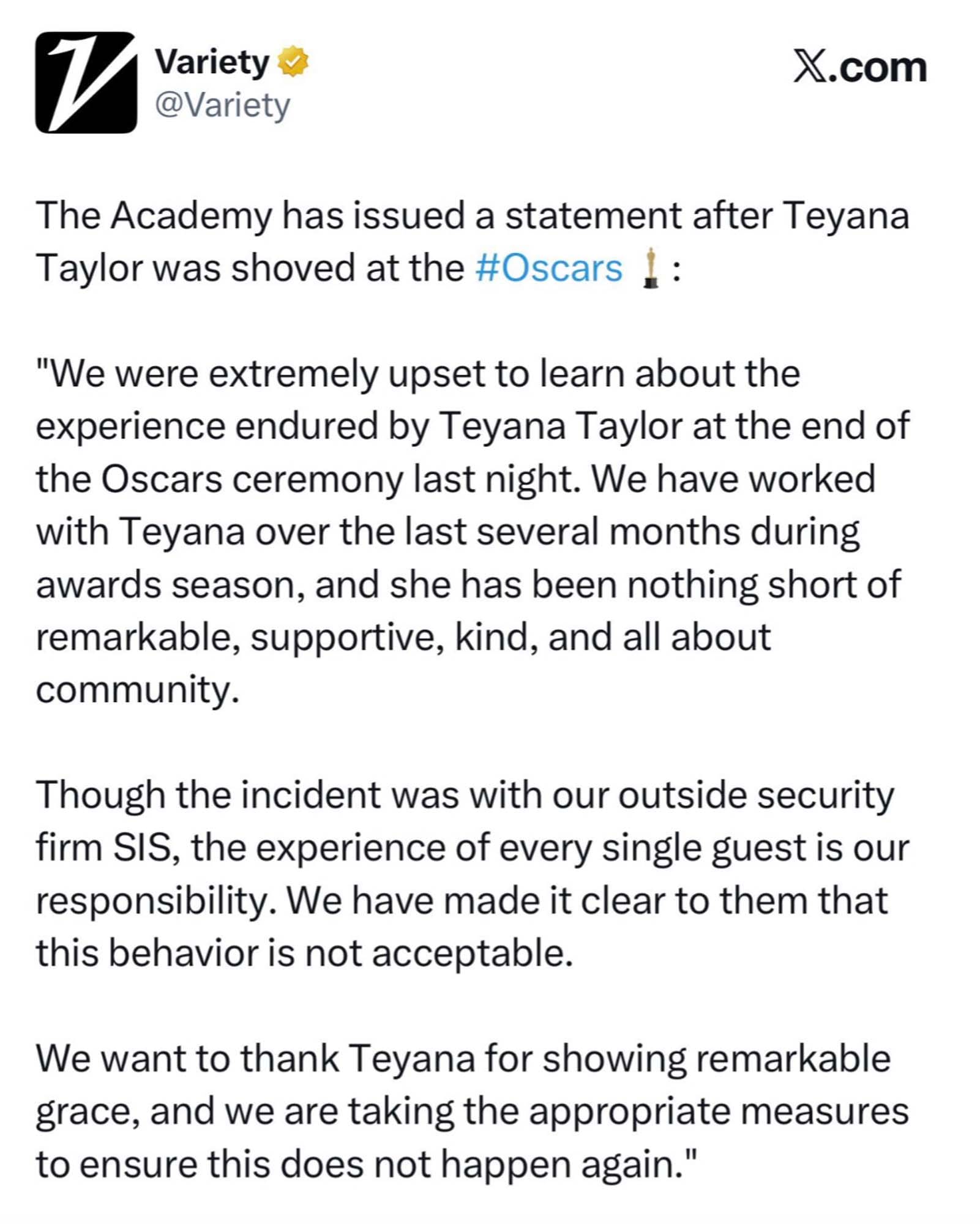Click the Oscar statuette emoji

tap(651, 268)
